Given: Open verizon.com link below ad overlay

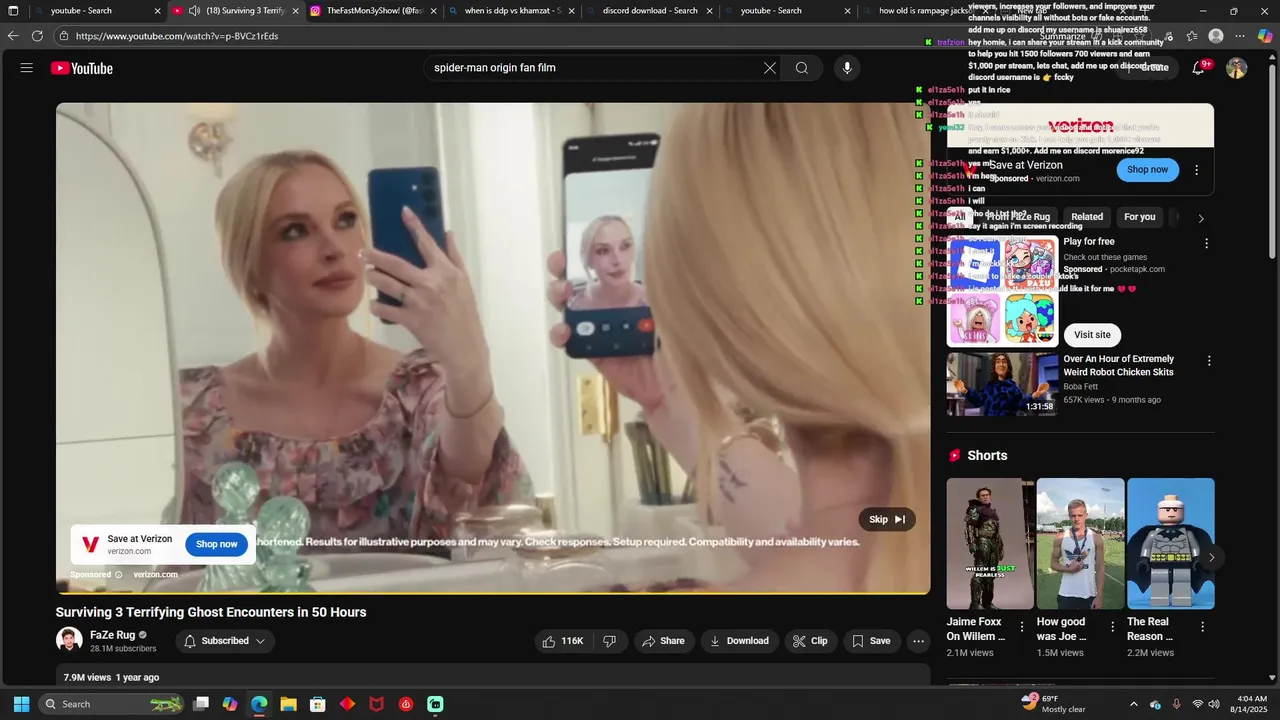Looking at the screenshot, I should pos(155,575).
